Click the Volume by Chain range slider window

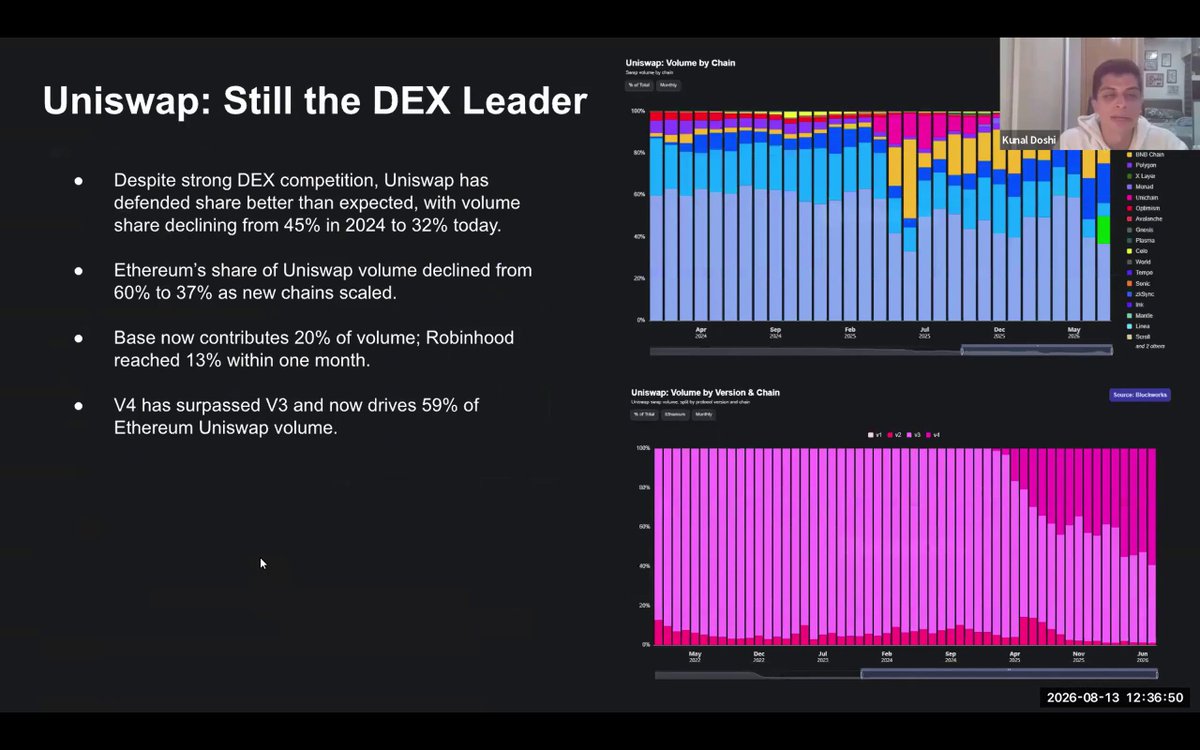point(1037,350)
